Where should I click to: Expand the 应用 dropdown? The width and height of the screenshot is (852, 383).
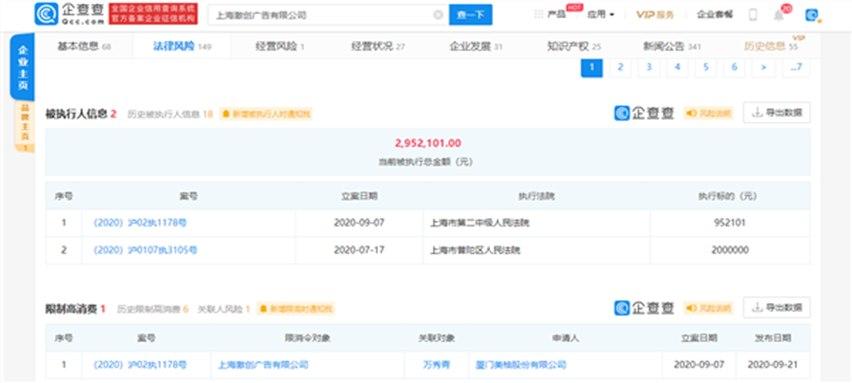coord(601,15)
